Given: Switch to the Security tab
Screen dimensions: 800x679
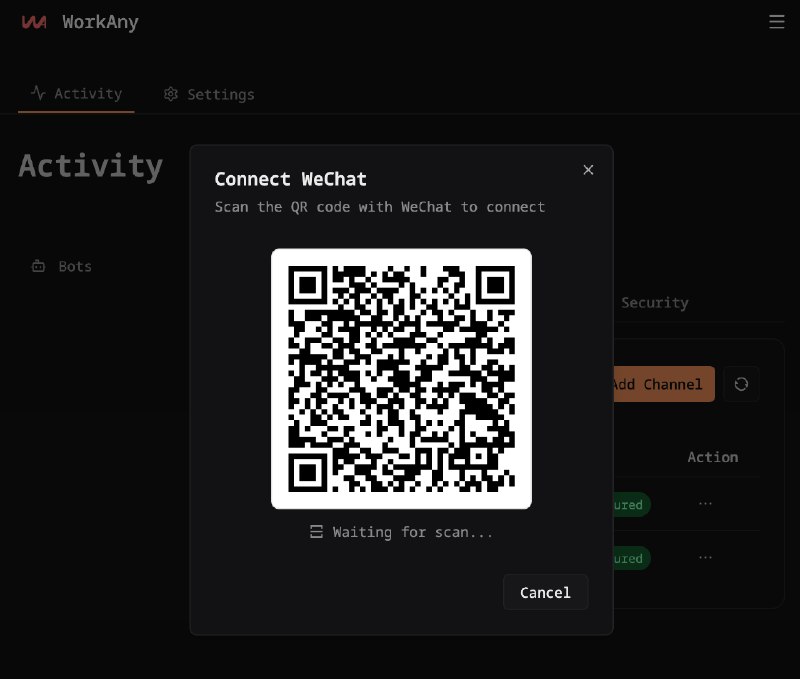Looking at the screenshot, I should pos(654,302).
